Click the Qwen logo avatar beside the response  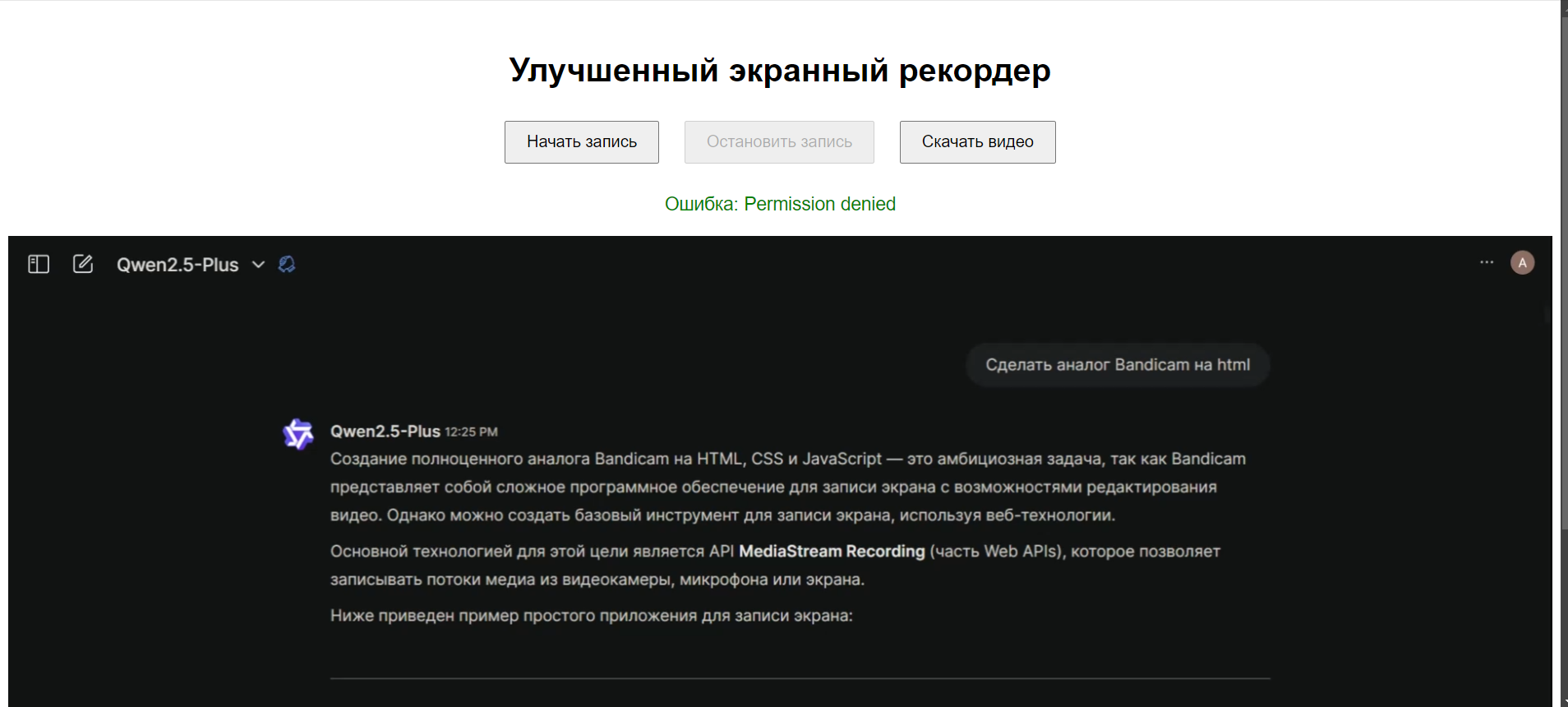coord(298,433)
